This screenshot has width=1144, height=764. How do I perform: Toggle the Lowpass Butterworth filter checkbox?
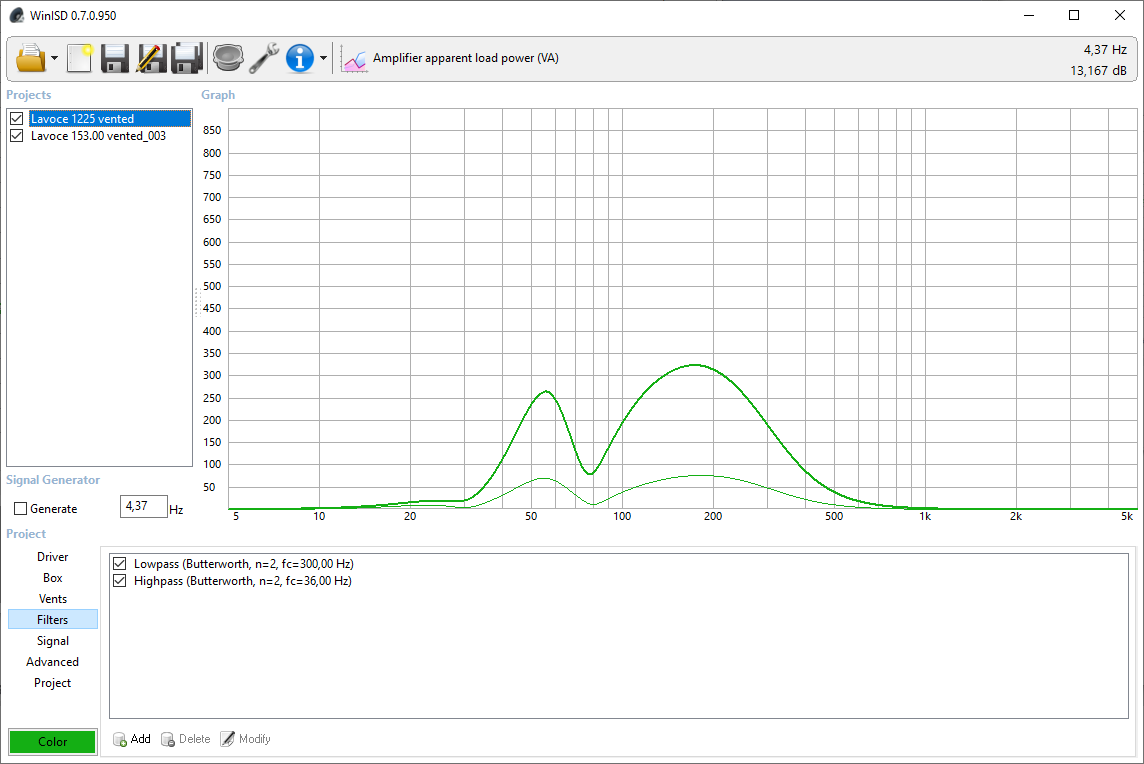pos(120,563)
